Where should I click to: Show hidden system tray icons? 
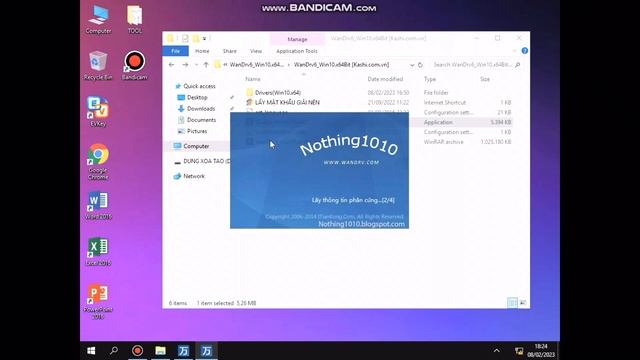tap(496, 351)
